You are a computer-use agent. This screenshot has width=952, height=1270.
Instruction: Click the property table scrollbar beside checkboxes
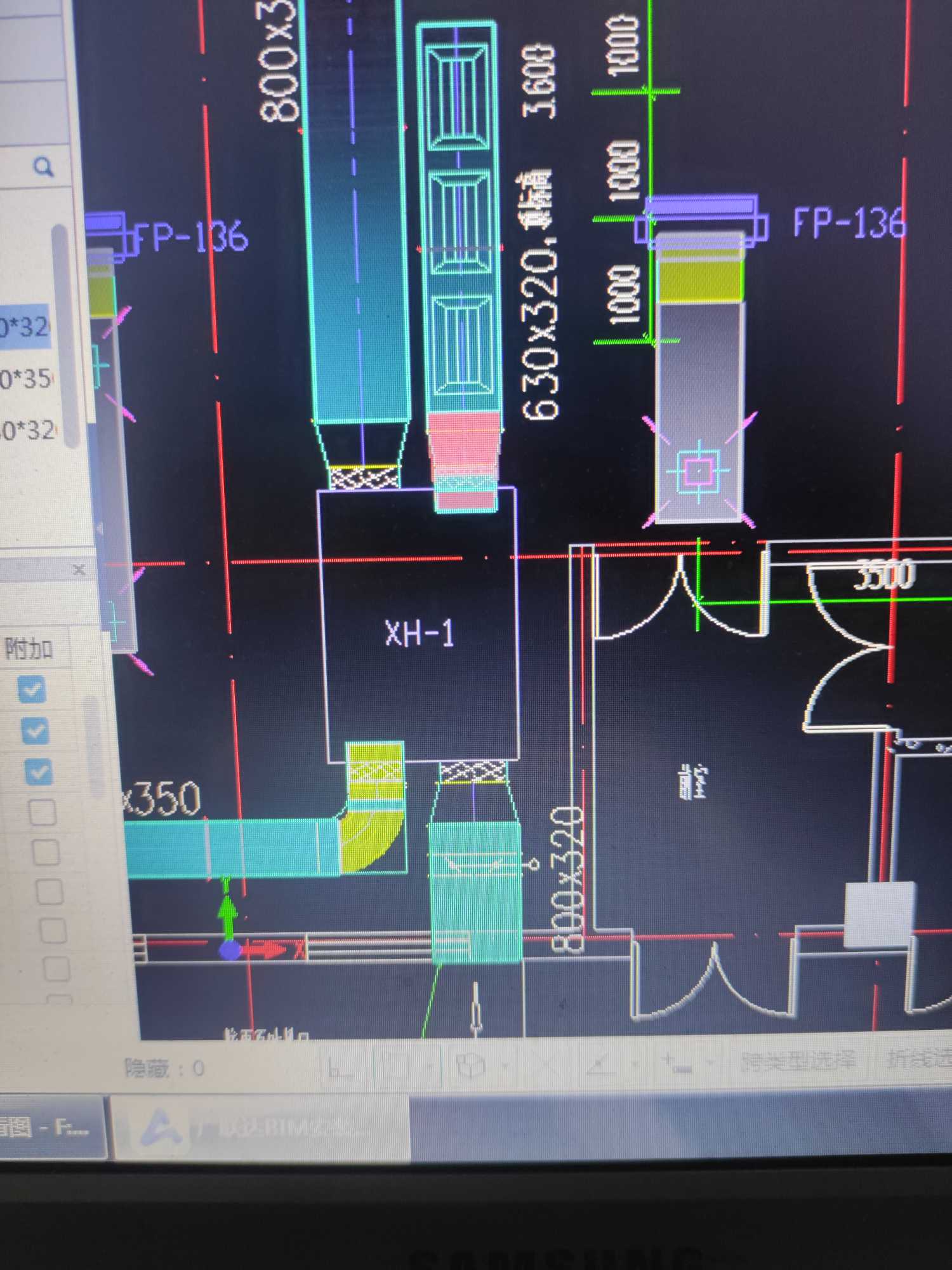pos(94,746)
